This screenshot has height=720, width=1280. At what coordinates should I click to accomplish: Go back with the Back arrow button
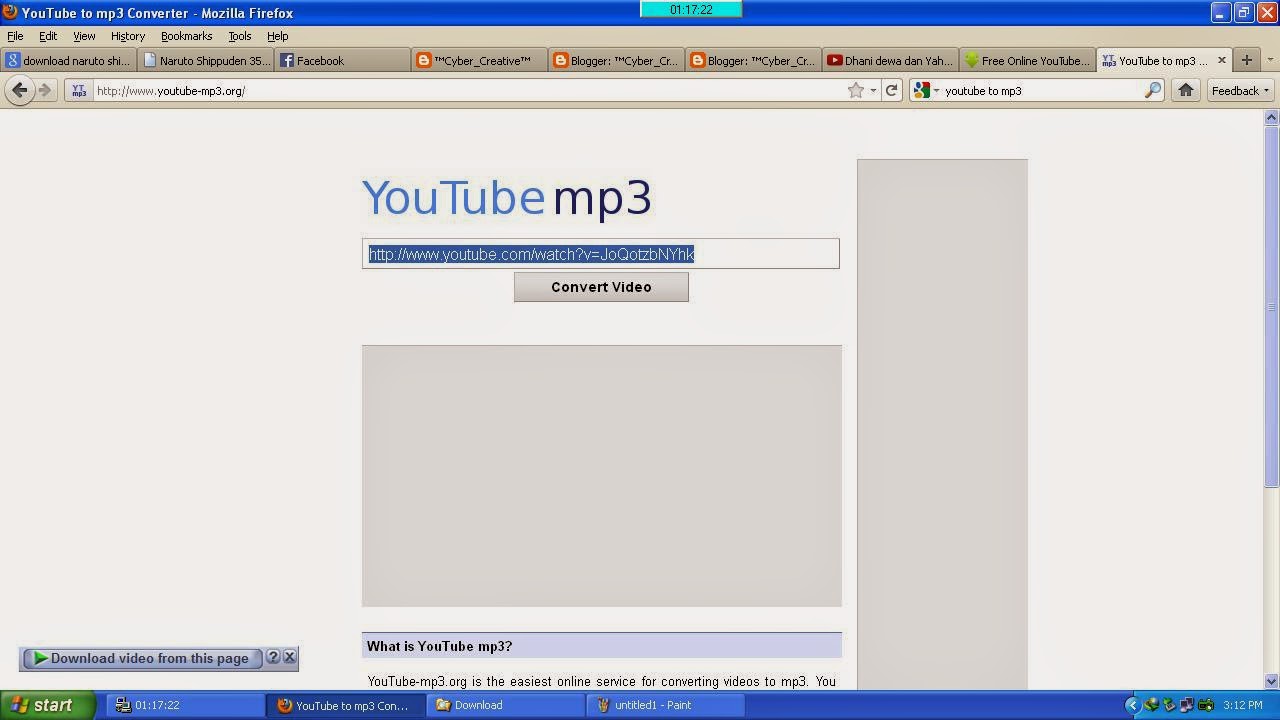[19, 90]
